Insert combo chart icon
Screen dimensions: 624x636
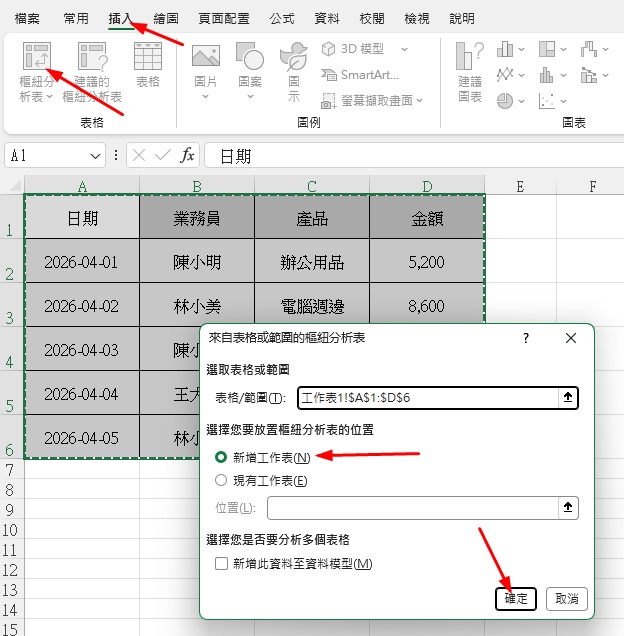tap(589, 75)
